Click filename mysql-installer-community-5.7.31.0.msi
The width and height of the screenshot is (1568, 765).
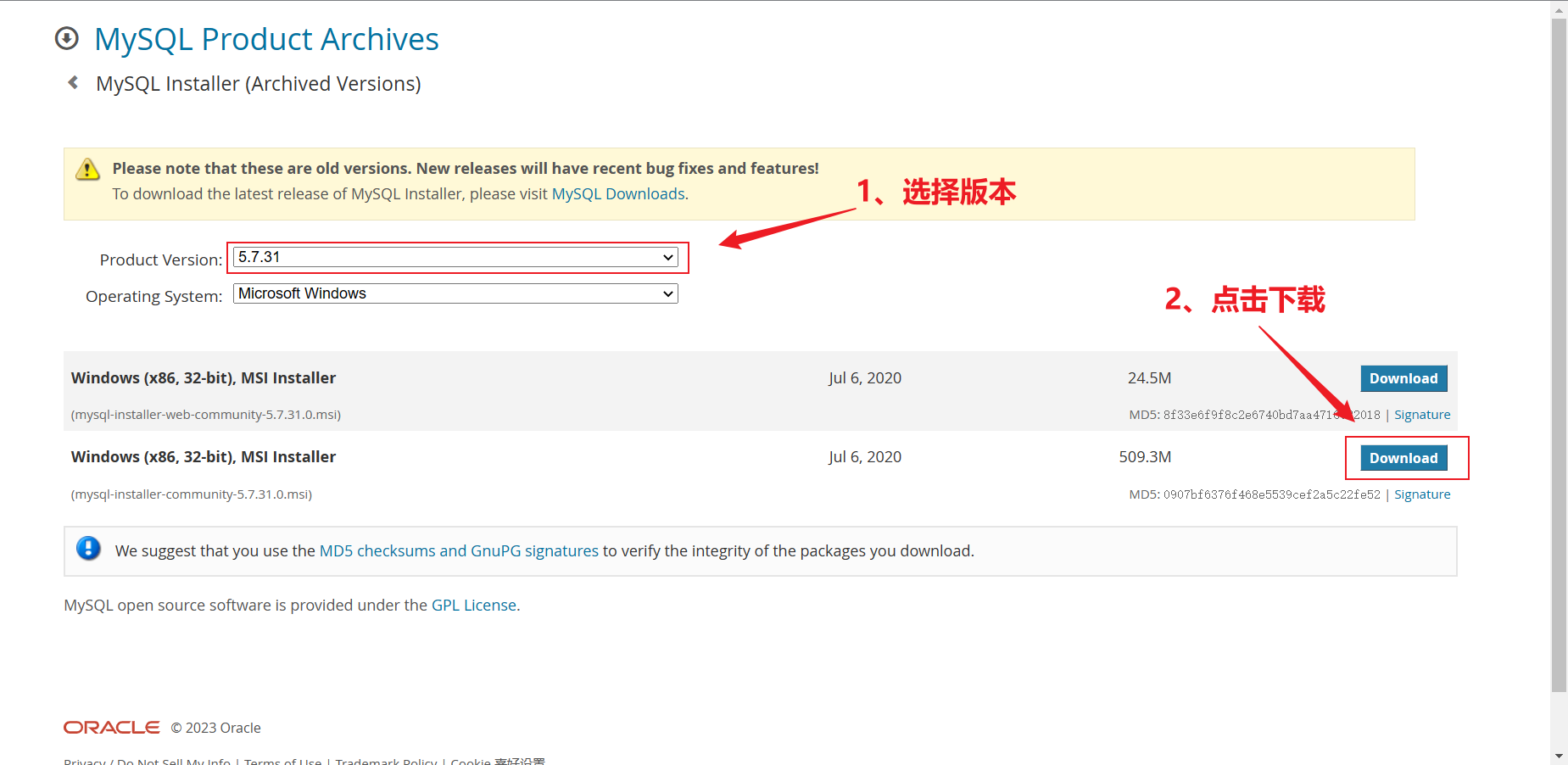pyautogui.click(x=192, y=494)
